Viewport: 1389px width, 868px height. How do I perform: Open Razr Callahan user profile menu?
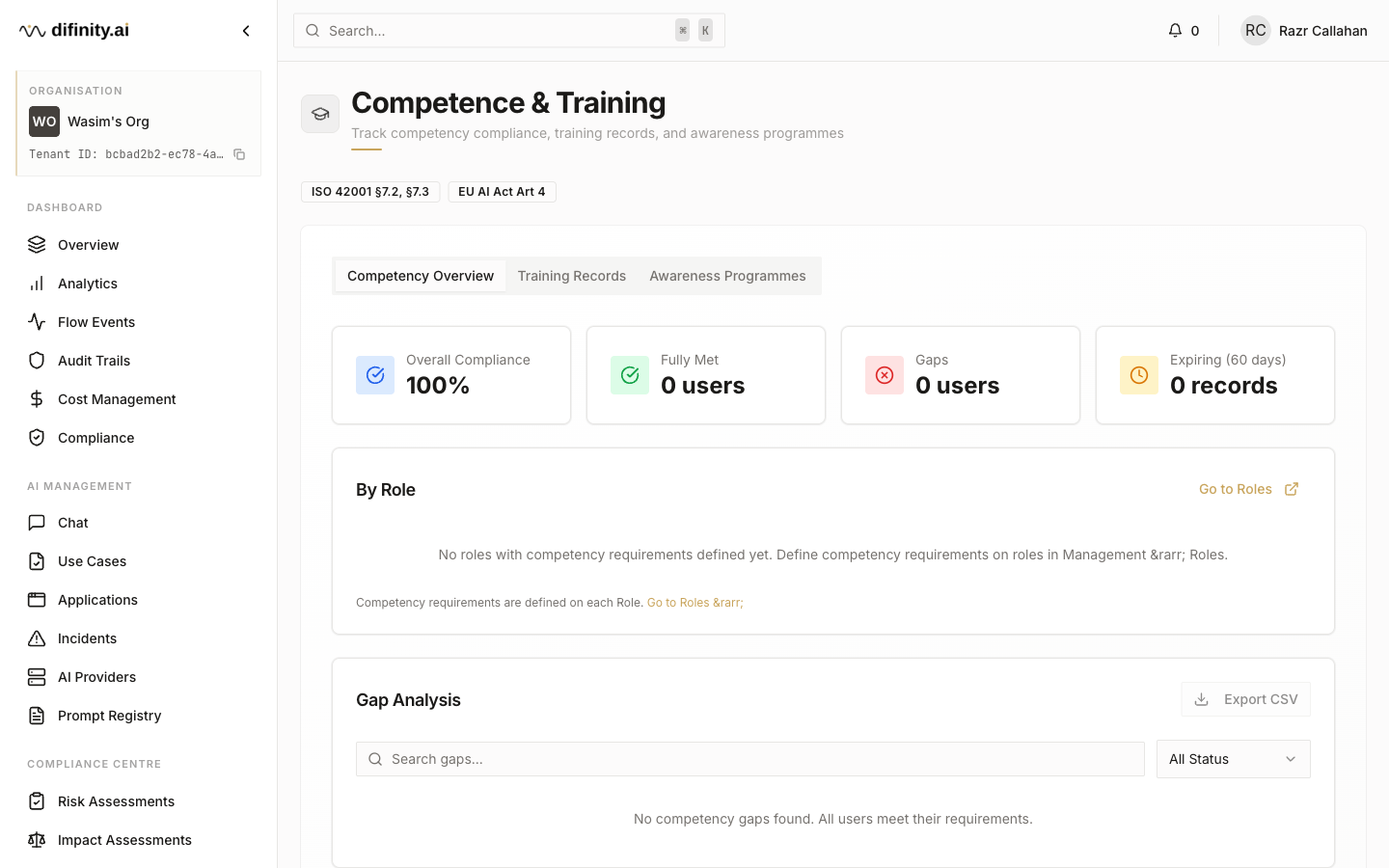click(1304, 31)
